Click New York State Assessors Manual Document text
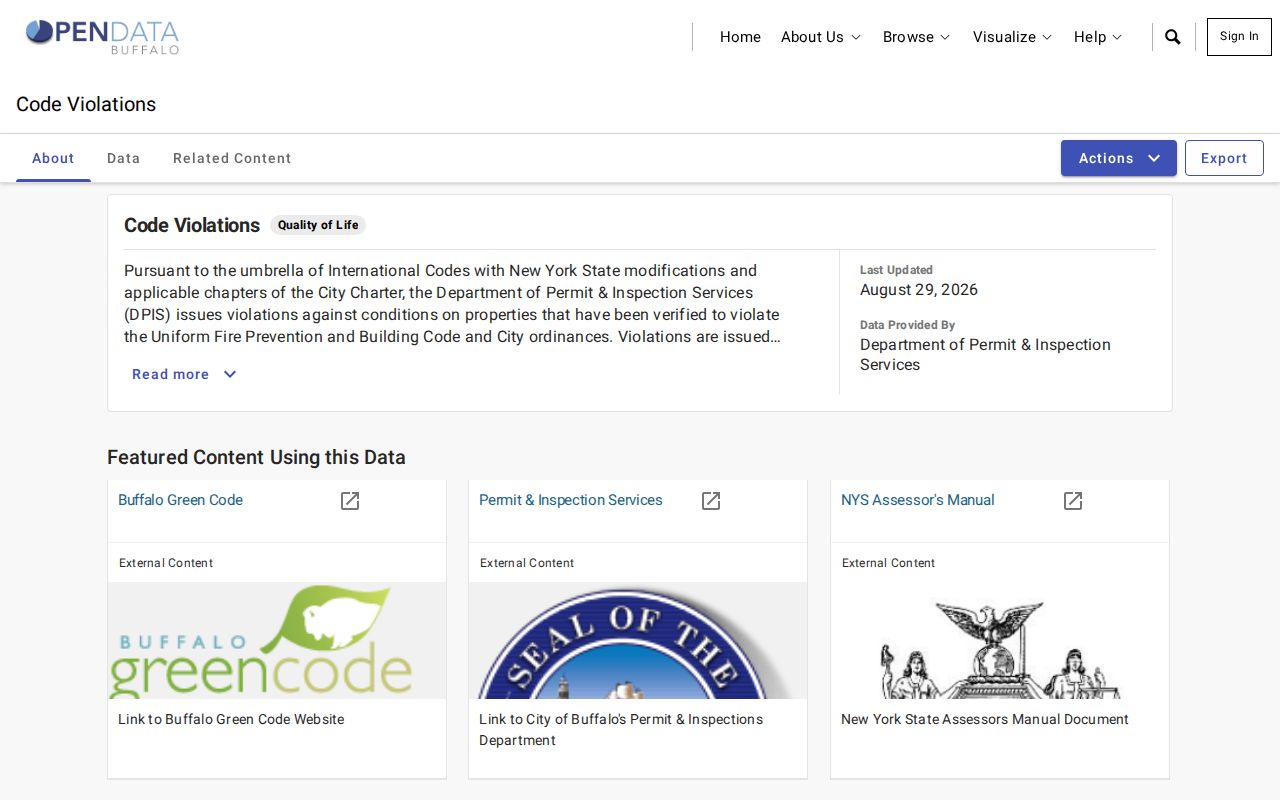Viewport: 1280px width, 800px height. click(x=985, y=719)
